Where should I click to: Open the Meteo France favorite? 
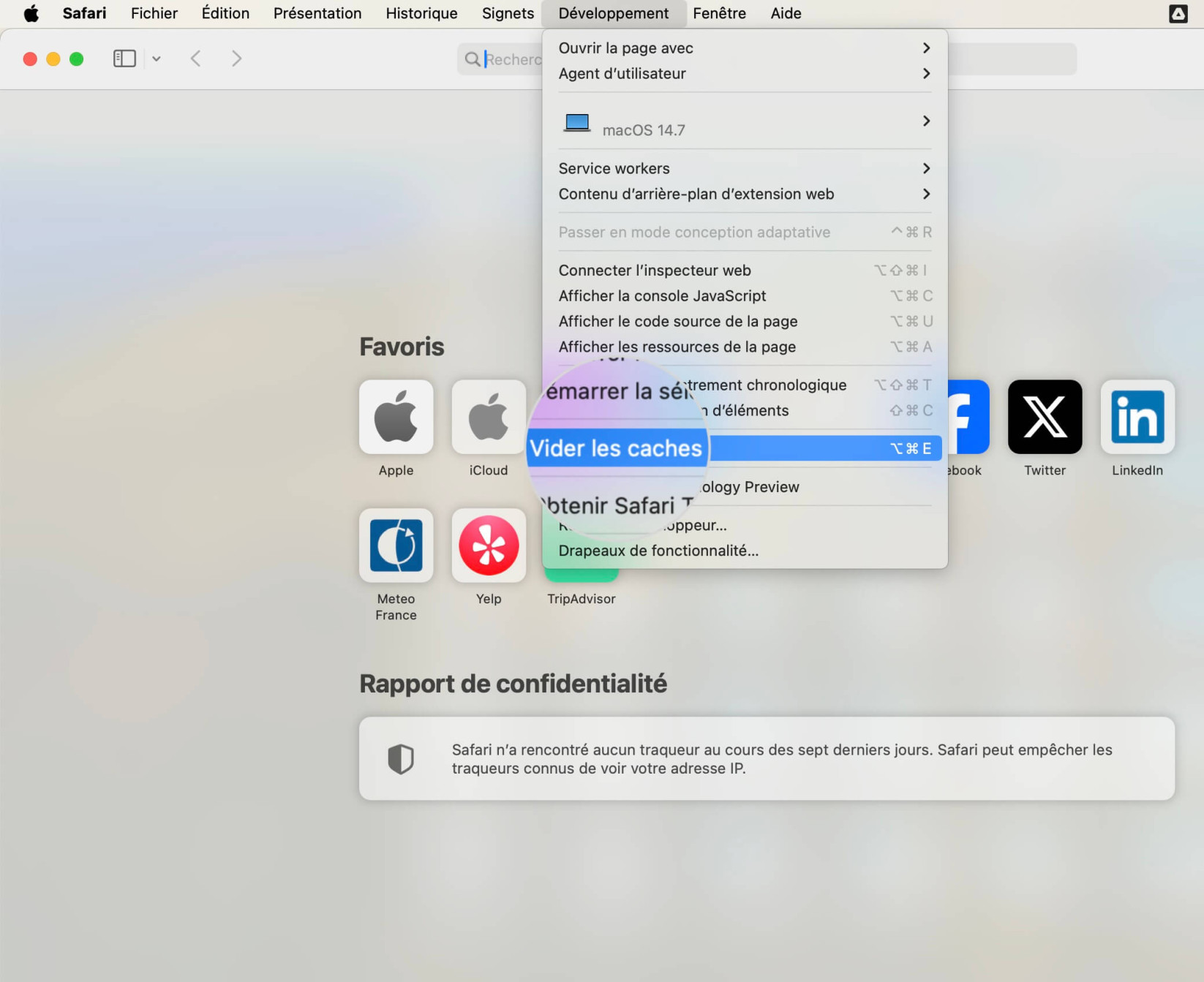(396, 545)
